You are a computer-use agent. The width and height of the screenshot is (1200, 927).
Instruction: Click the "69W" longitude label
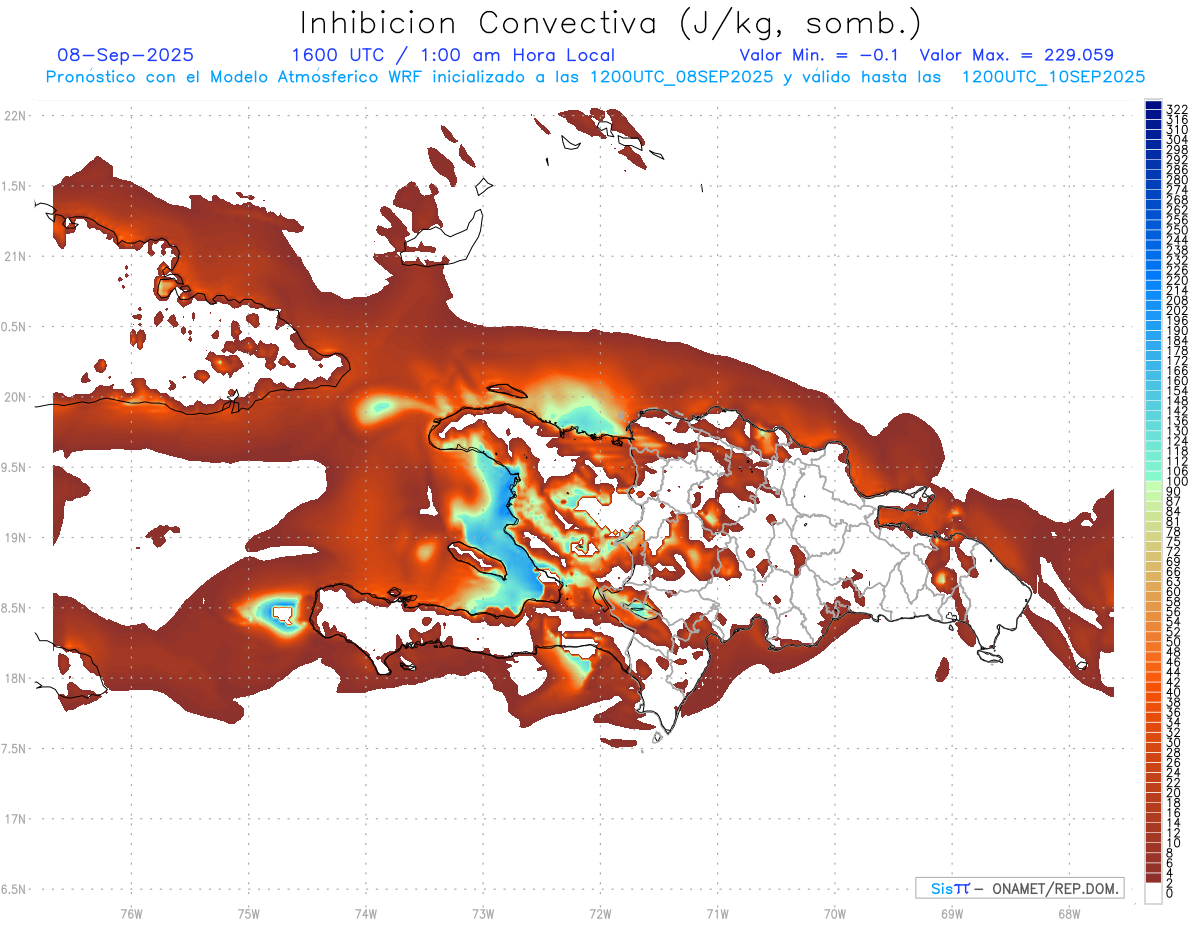pos(952,914)
